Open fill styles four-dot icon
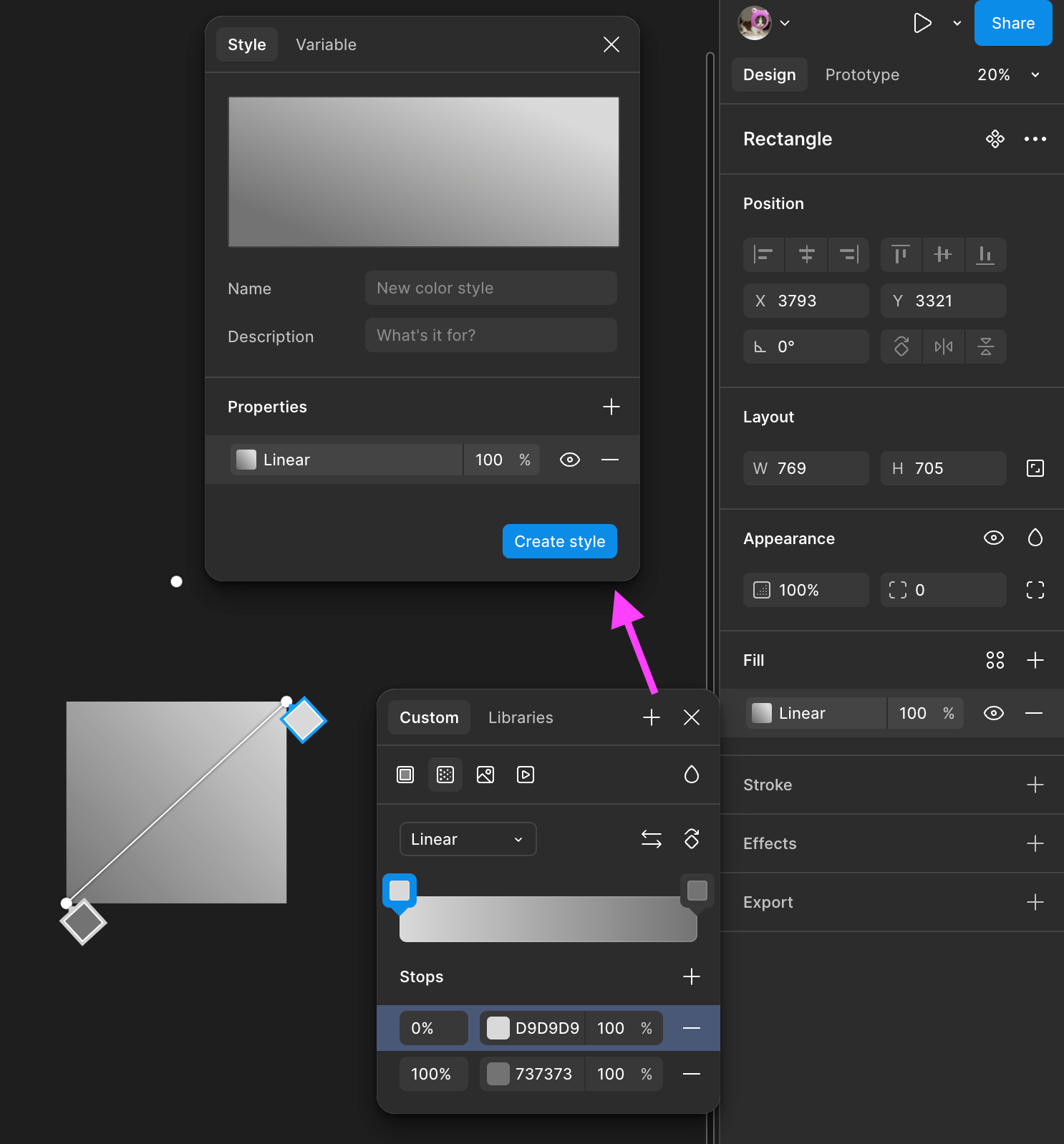 pos(995,660)
